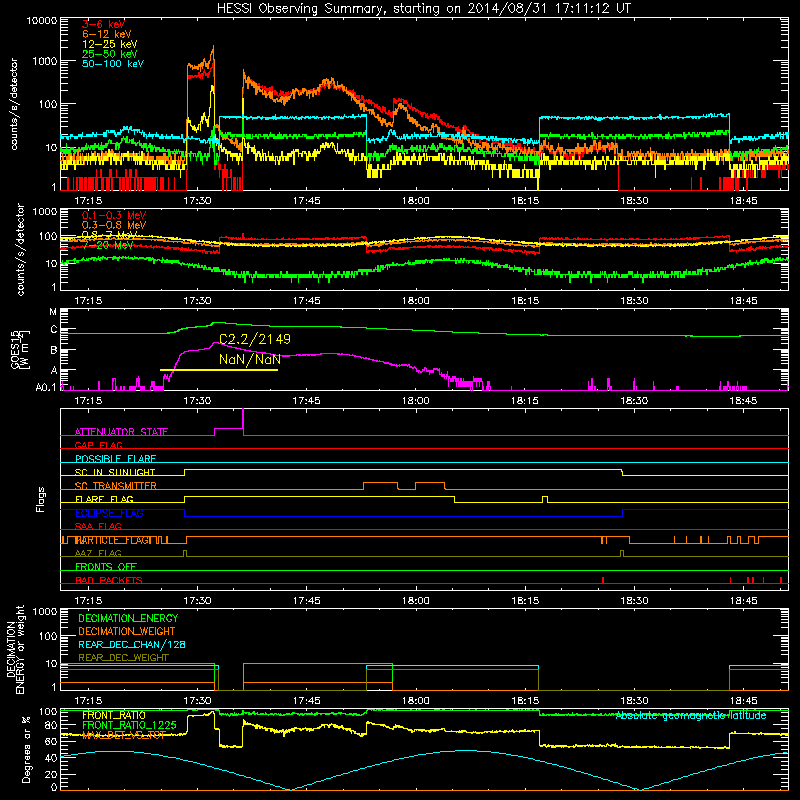Click the REAR_DEC_WEIGHT legend label

(123, 658)
